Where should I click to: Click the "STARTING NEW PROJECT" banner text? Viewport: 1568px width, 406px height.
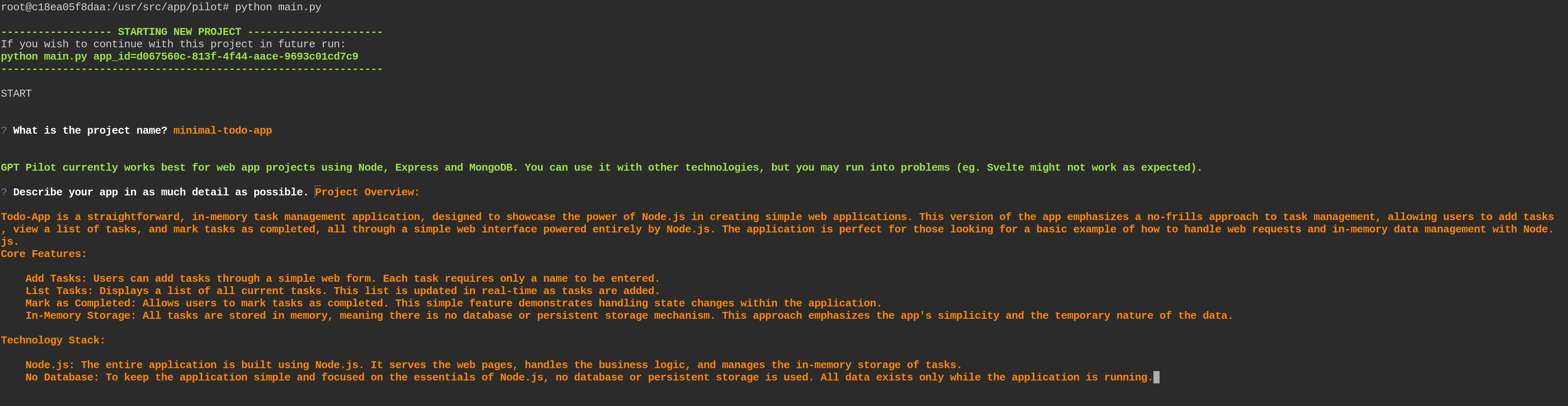point(179,32)
